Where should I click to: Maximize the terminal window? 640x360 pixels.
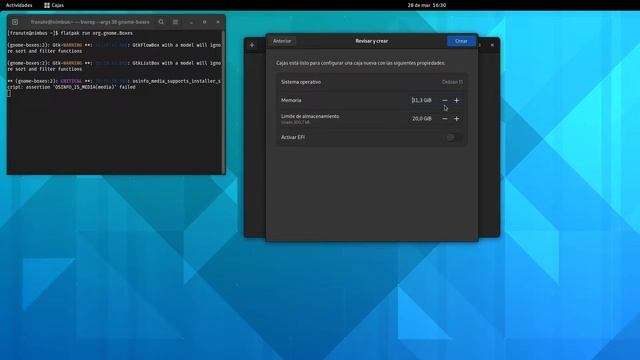[x=204, y=22]
